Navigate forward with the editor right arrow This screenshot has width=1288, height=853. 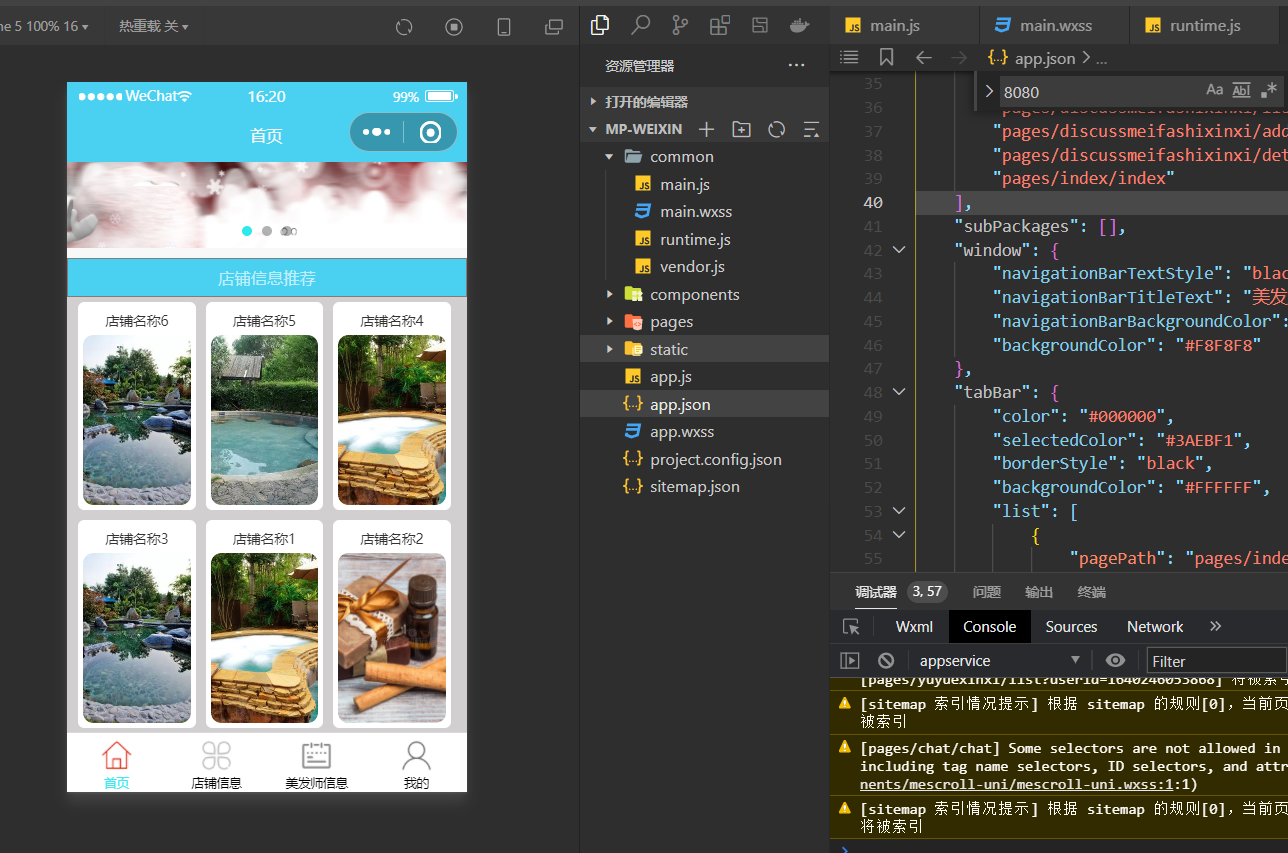pyautogui.click(x=959, y=57)
